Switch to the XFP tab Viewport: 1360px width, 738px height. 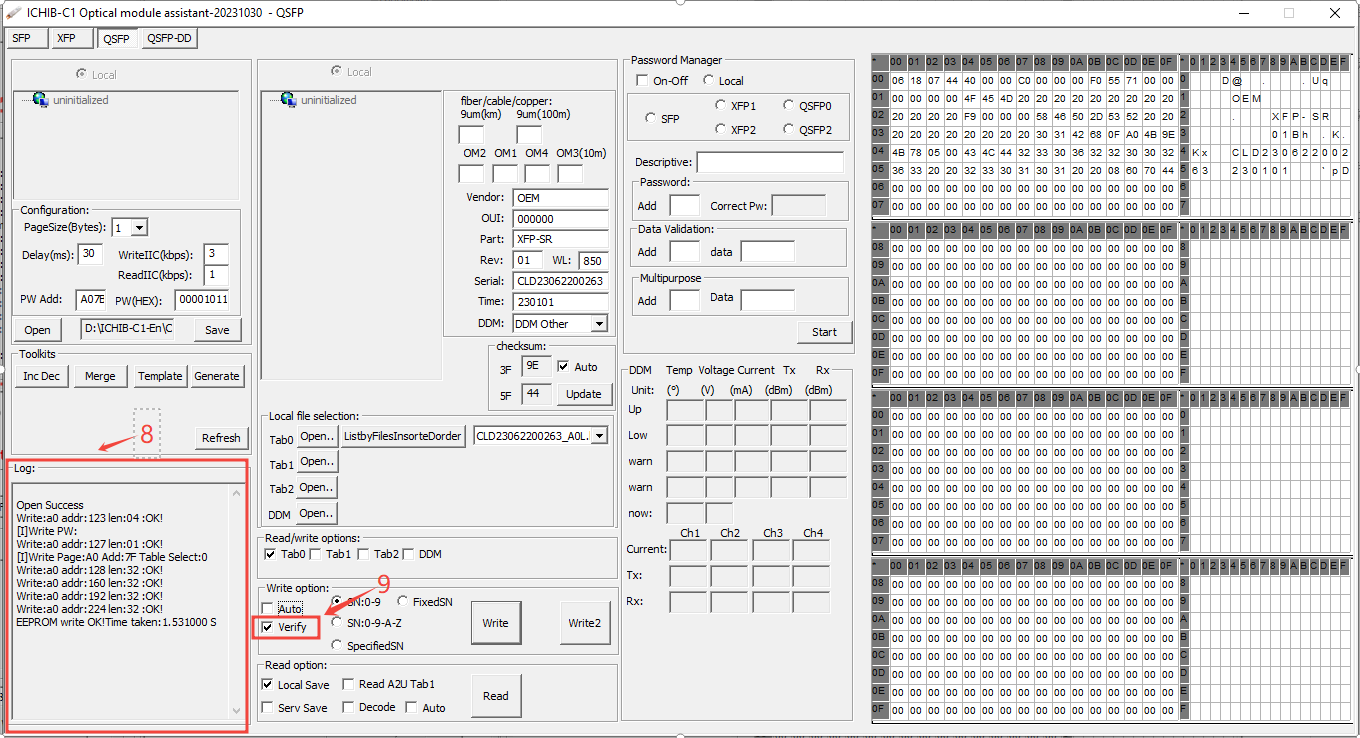(x=66, y=38)
